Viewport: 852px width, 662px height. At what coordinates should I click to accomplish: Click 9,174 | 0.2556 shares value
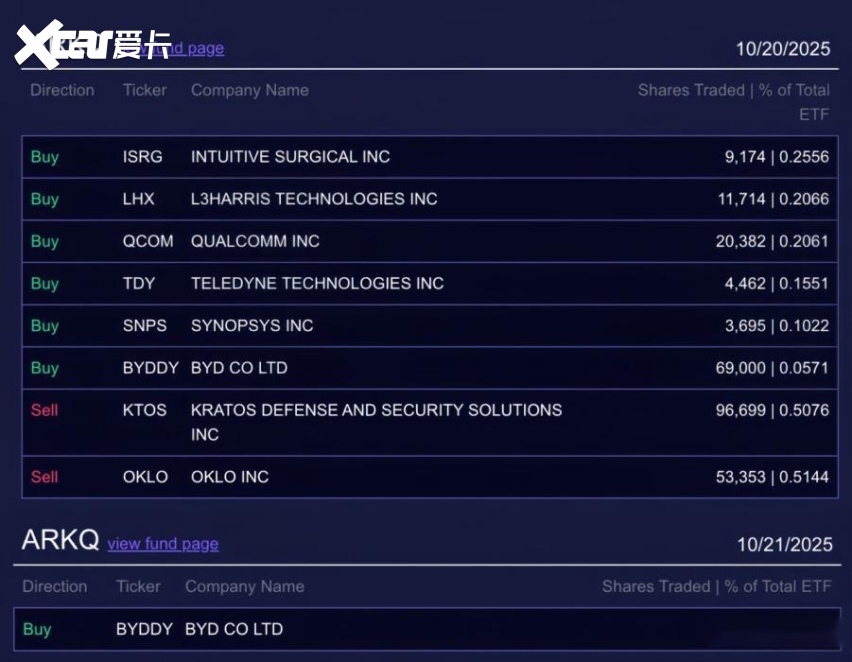[x=776, y=157]
